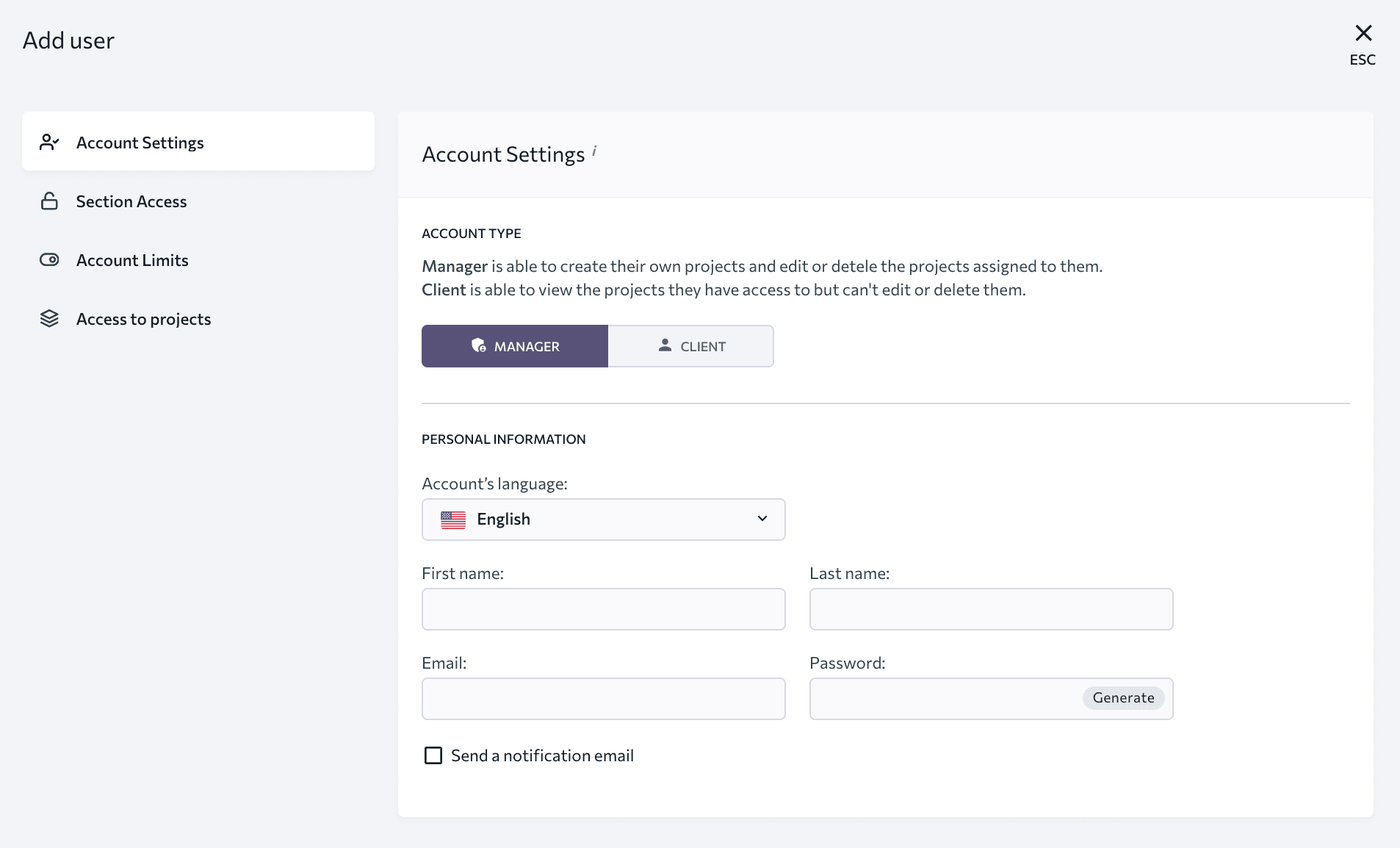Focus the Last name field
The height and width of the screenshot is (848, 1400).
coord(992,609)
